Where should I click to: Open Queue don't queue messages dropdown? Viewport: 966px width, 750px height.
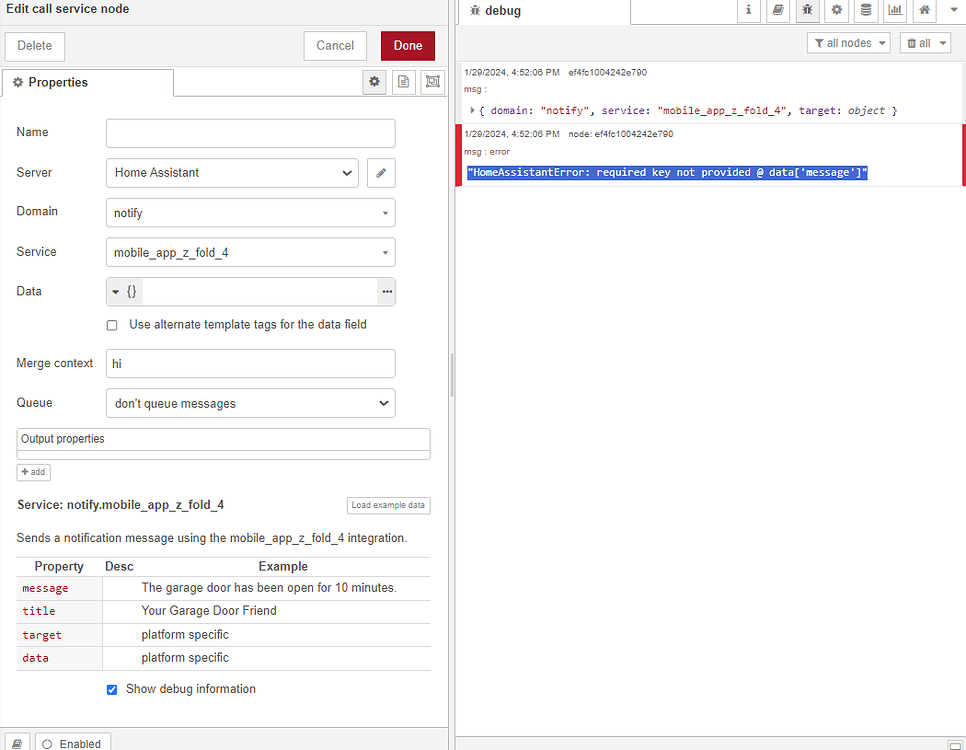click(251, 404)
